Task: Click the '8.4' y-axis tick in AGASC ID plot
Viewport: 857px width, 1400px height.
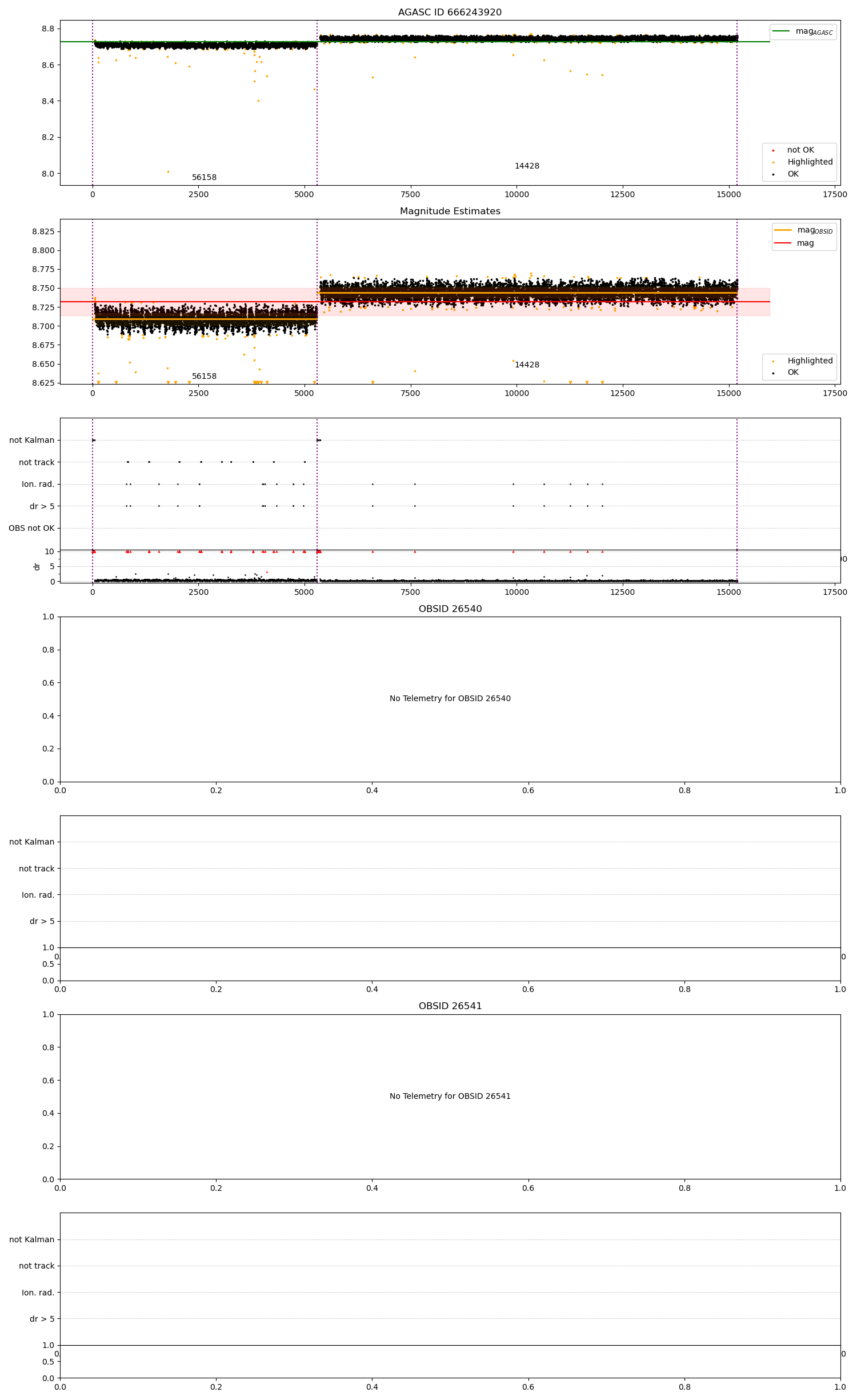Action: click(48, 102)
